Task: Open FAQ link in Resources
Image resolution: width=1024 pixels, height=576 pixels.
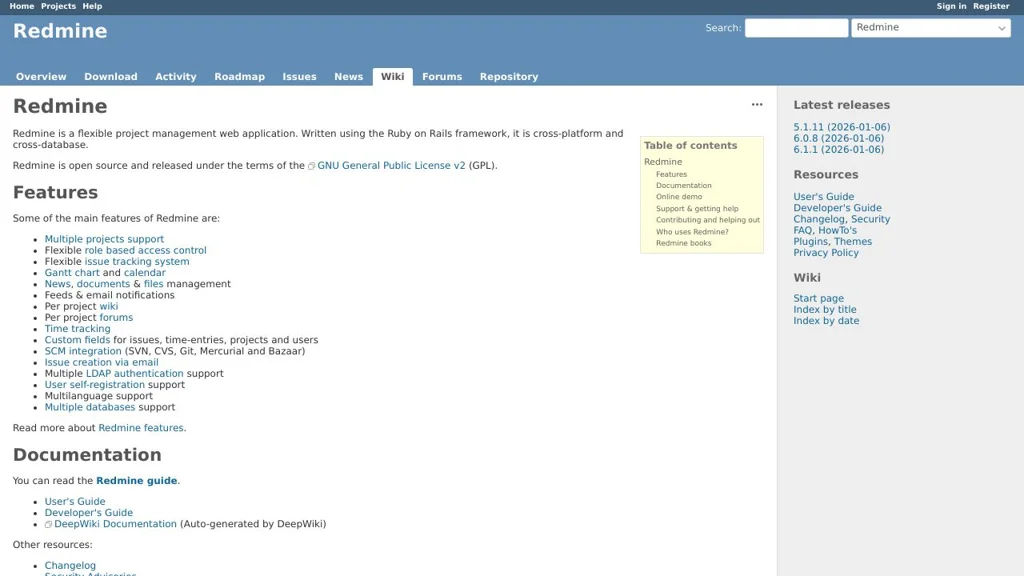Action: click(x=803, y=231)
